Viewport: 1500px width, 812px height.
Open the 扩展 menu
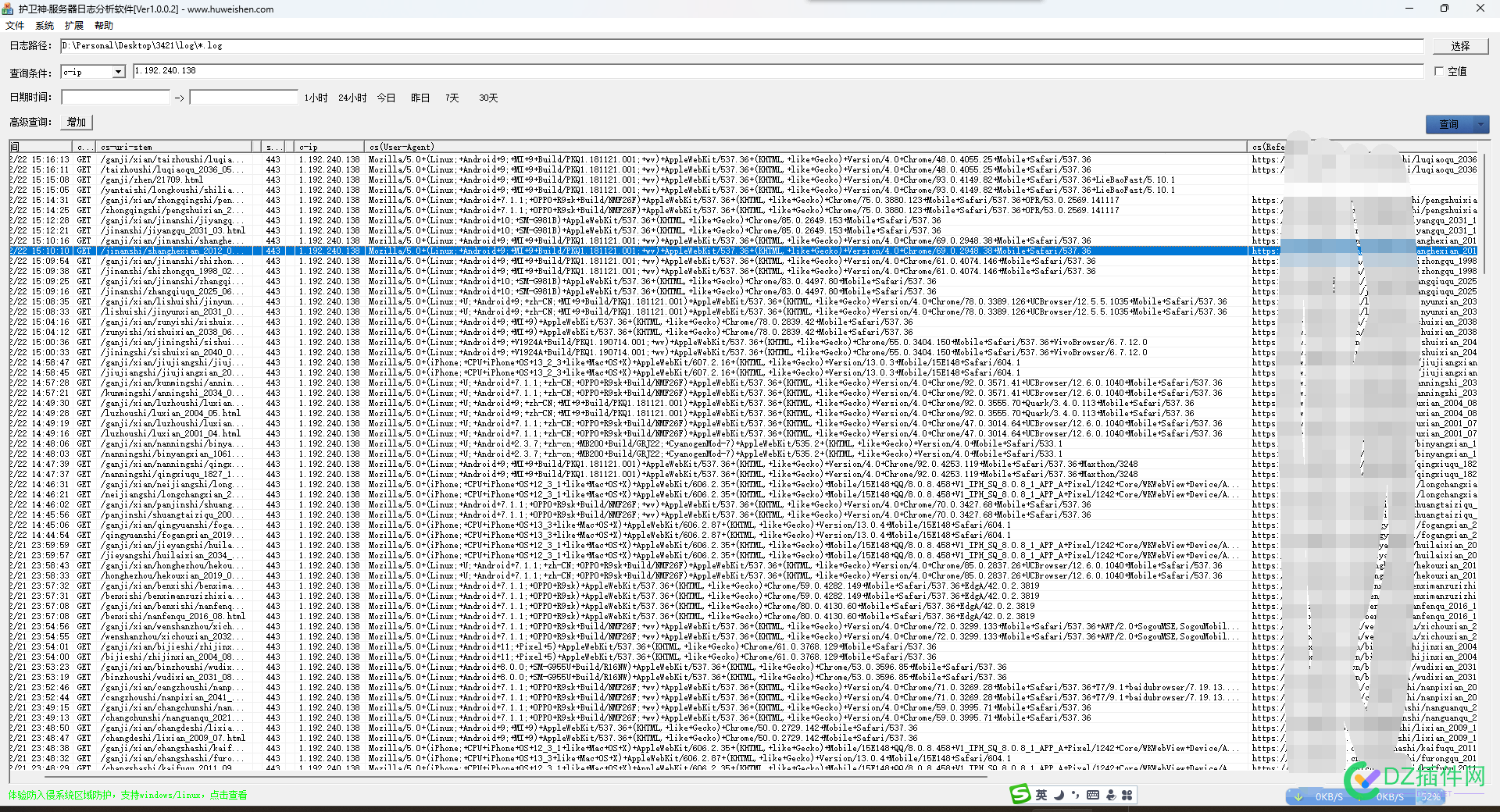tap(74, 26)
